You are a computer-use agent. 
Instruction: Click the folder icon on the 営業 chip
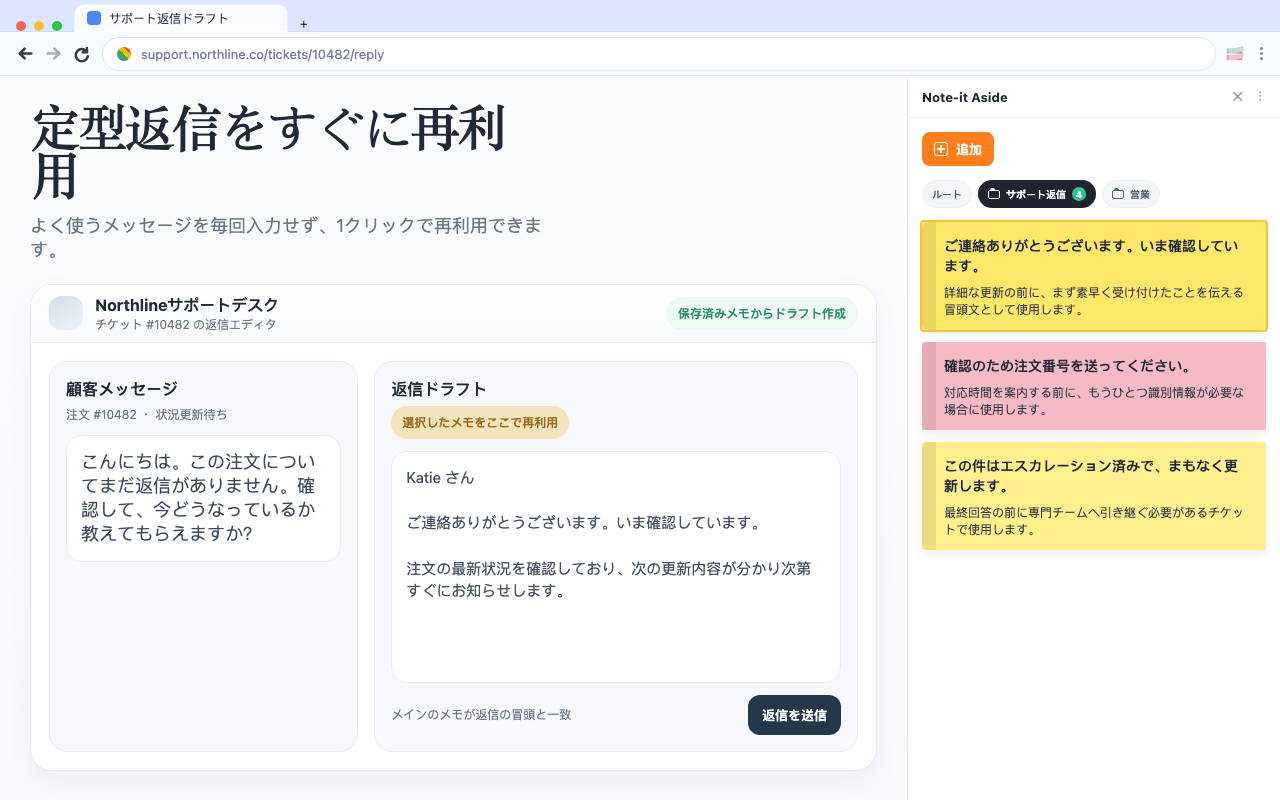(x=1117, y=194)
